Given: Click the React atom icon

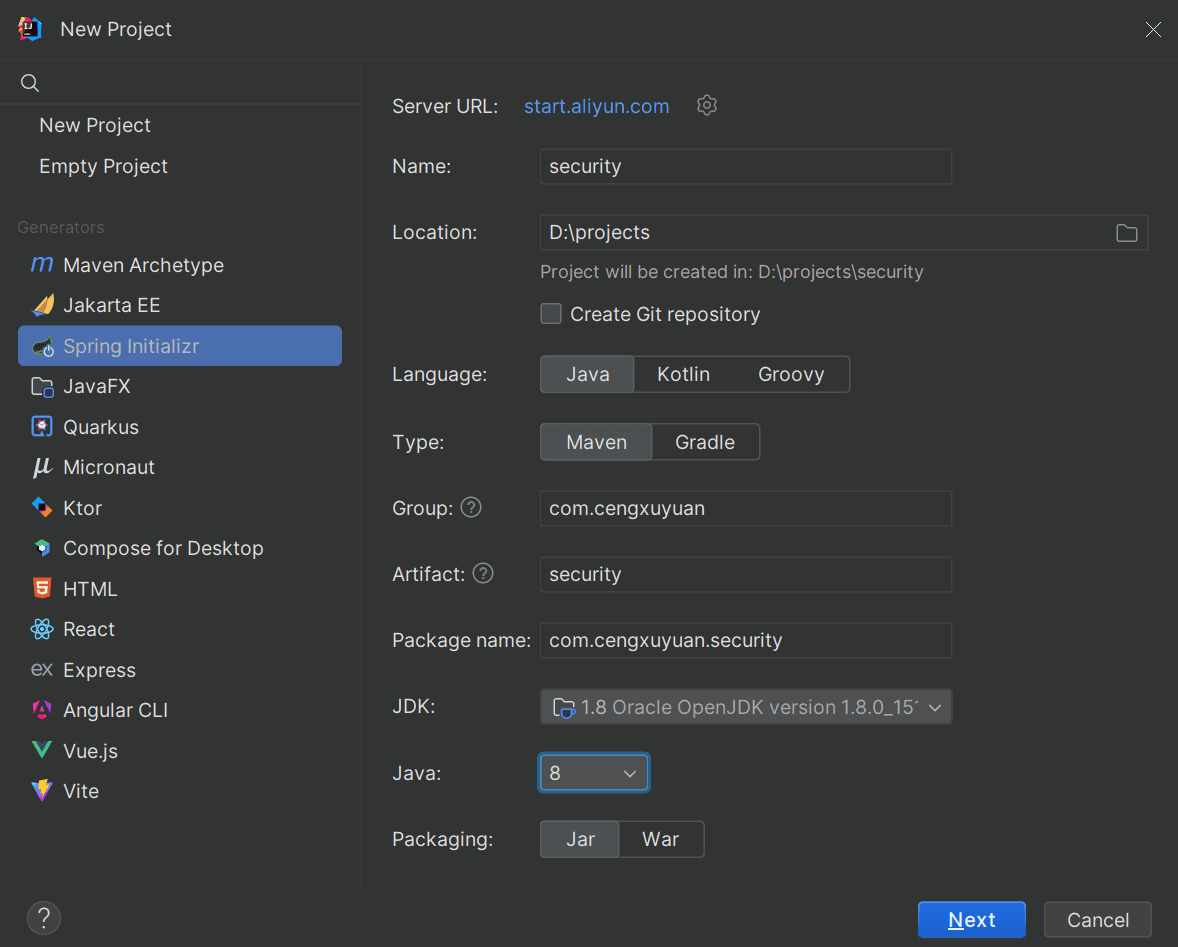Looking at the screenshot, I should (42, 629).
